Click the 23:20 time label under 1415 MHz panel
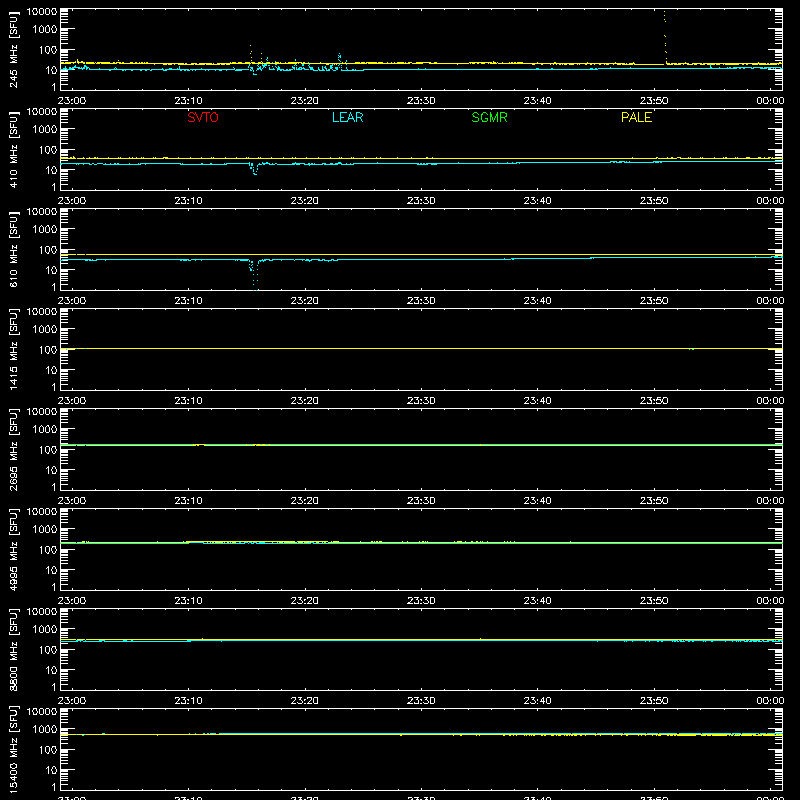The height and width of the screenshot is (800, 800). pos(305,401)
